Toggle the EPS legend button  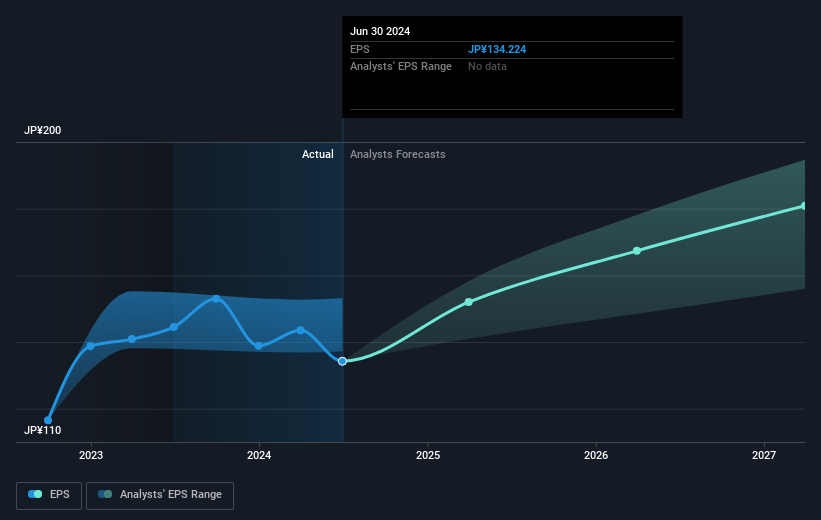49,495
